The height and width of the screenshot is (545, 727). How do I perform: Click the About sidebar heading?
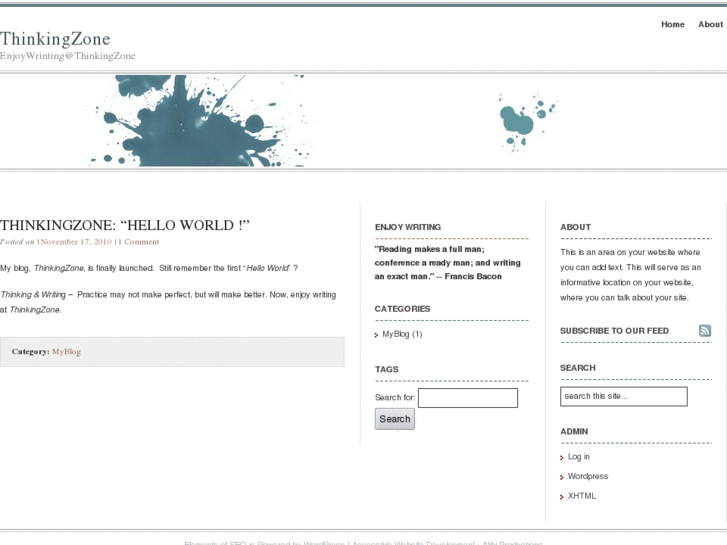[575, 227]
